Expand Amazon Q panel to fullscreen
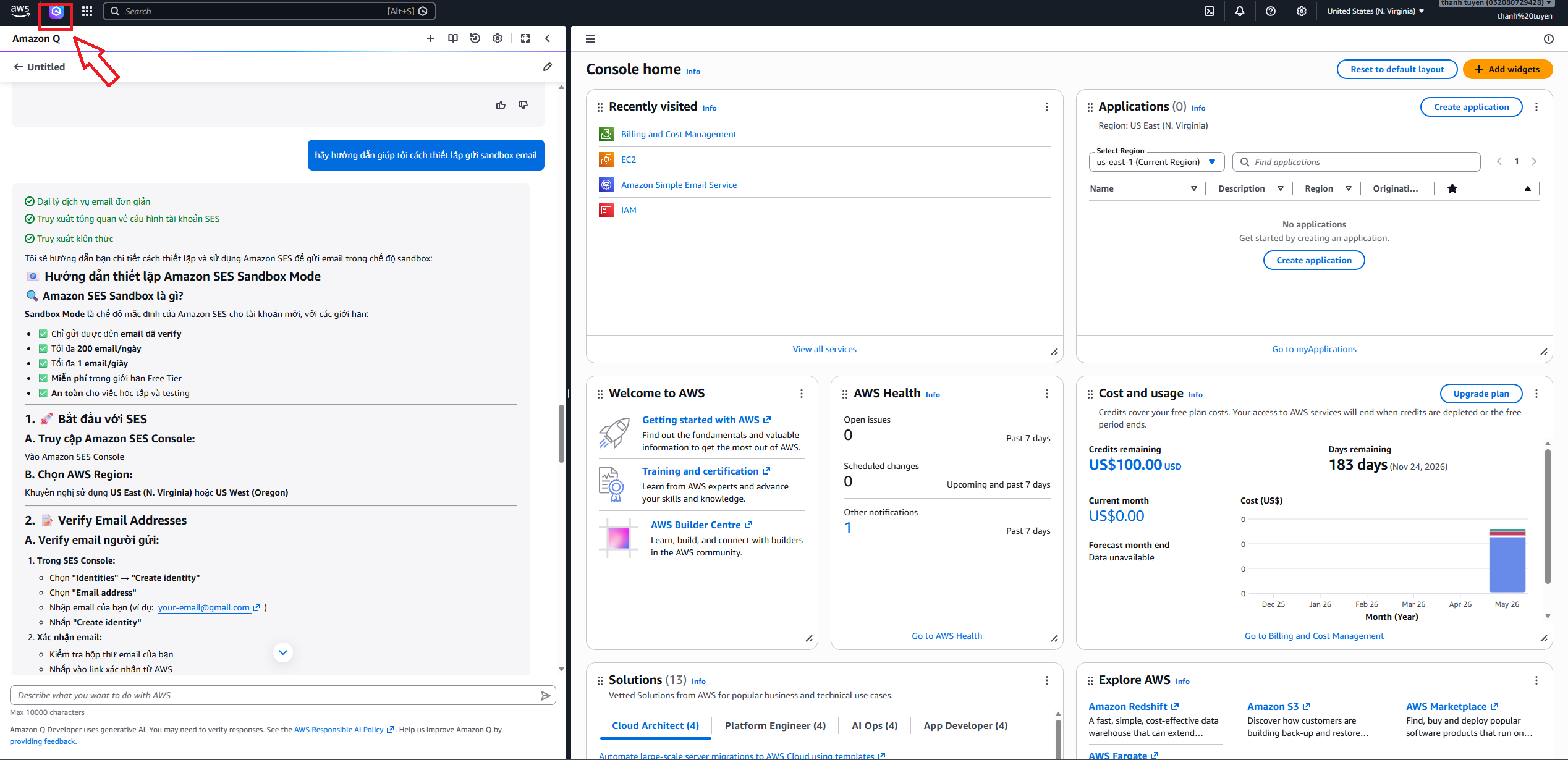1568x760 pixels. tap(525, 38)
